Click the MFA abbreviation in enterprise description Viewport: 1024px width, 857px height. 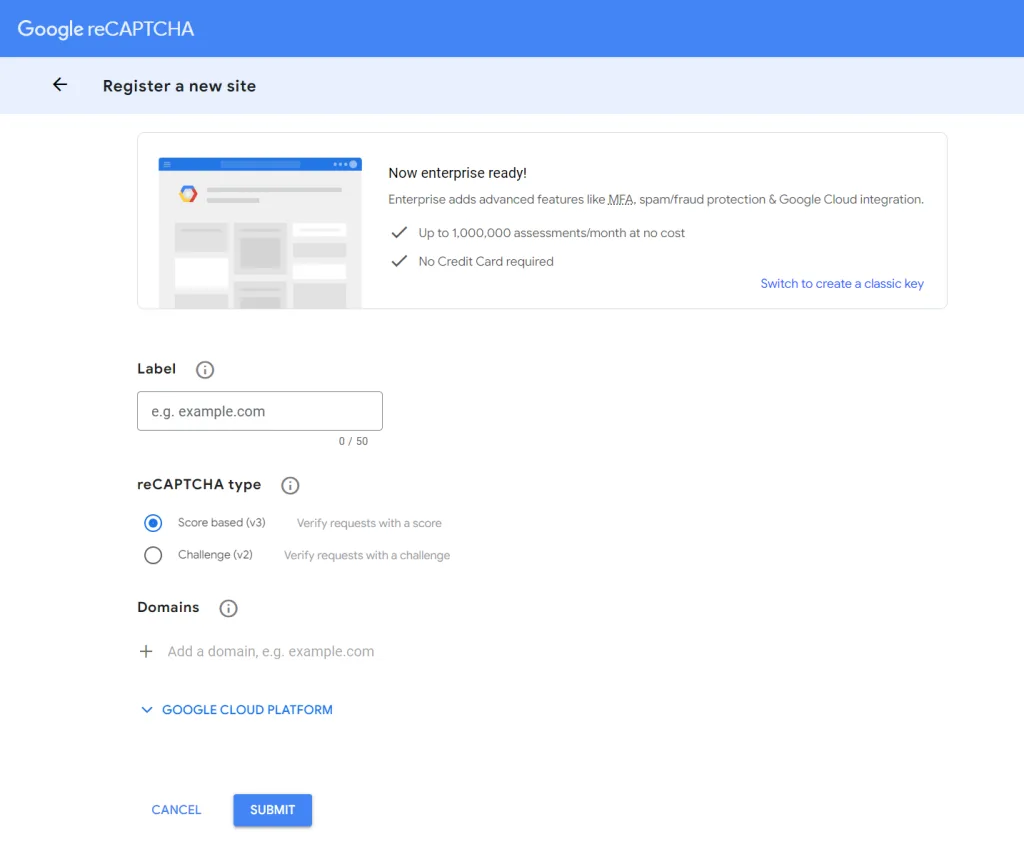pos(620,200)
